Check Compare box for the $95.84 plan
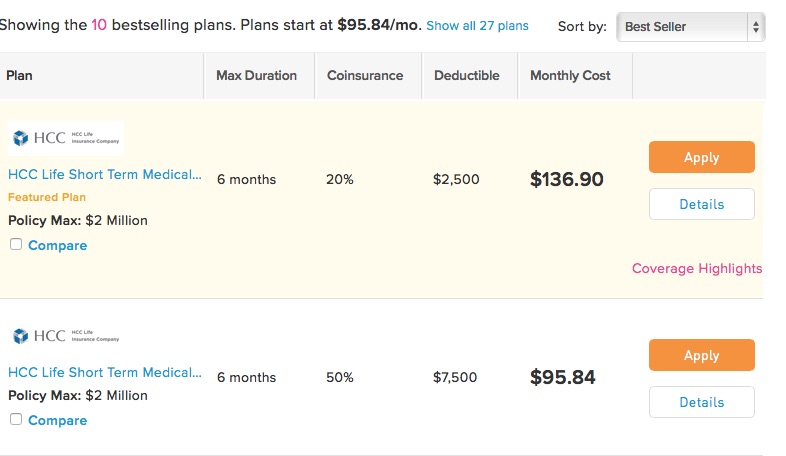The image size is (786, 456). (x=16, y=419)
